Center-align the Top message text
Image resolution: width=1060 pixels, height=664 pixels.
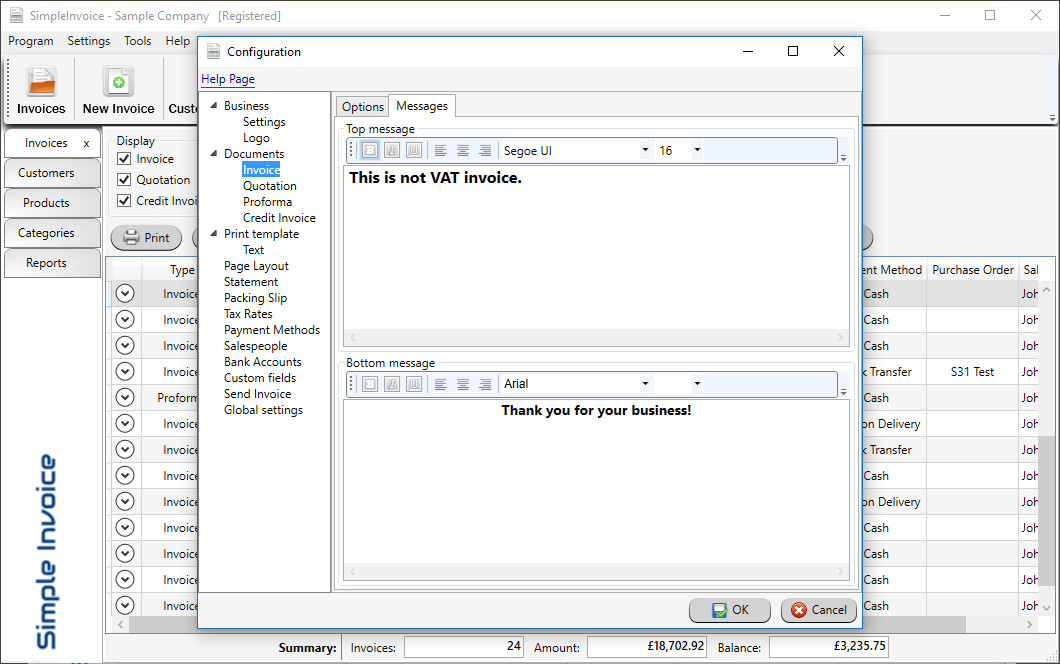pos(463,151)
